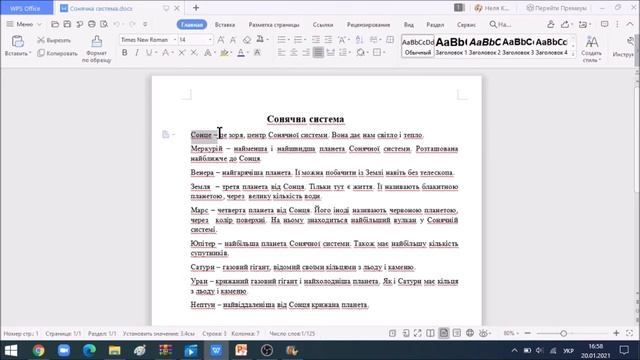
Task: Click the Redo arrow
Action: 132,24
